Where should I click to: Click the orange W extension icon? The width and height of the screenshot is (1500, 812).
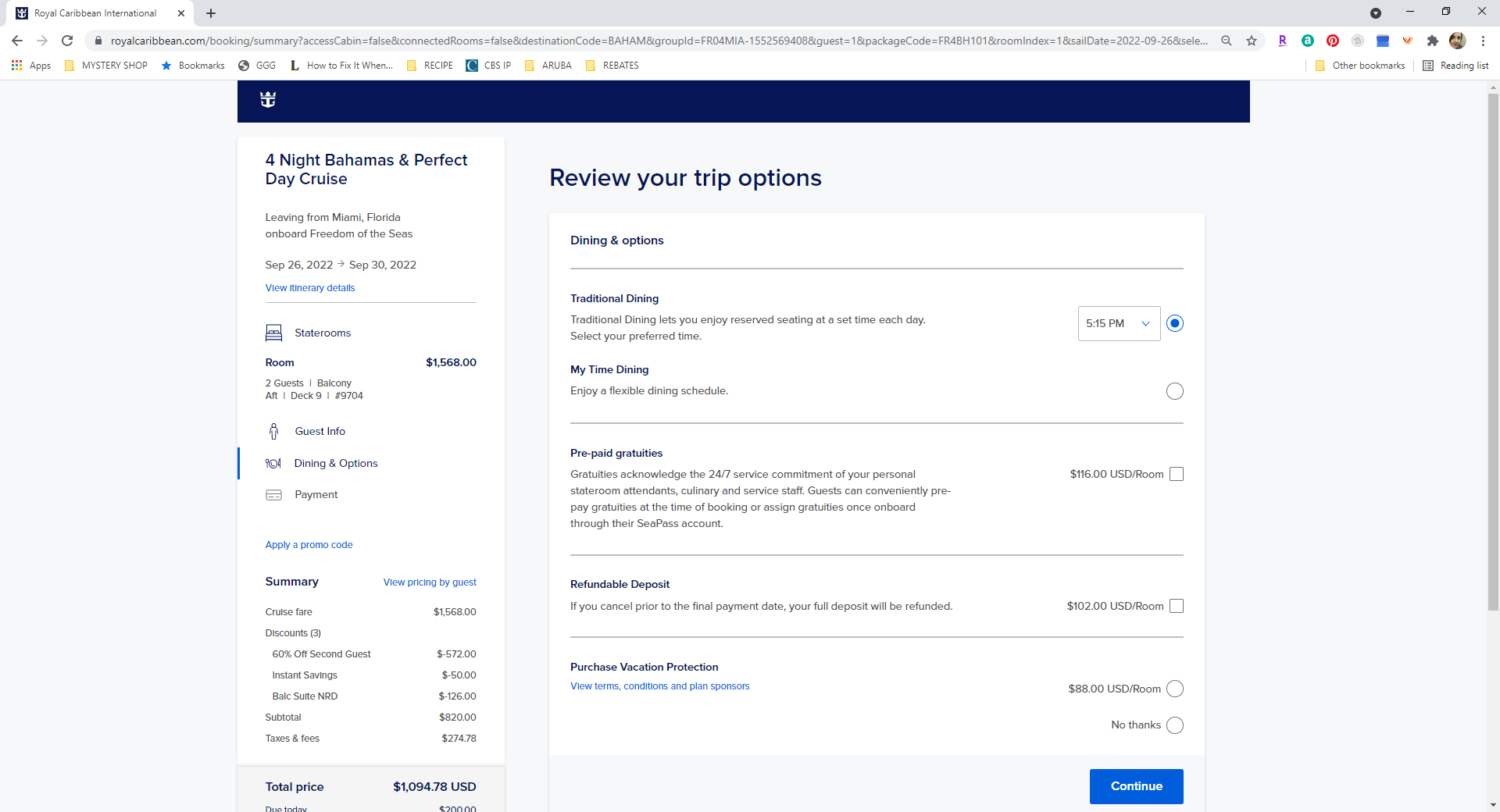(x=1407, y=41)
